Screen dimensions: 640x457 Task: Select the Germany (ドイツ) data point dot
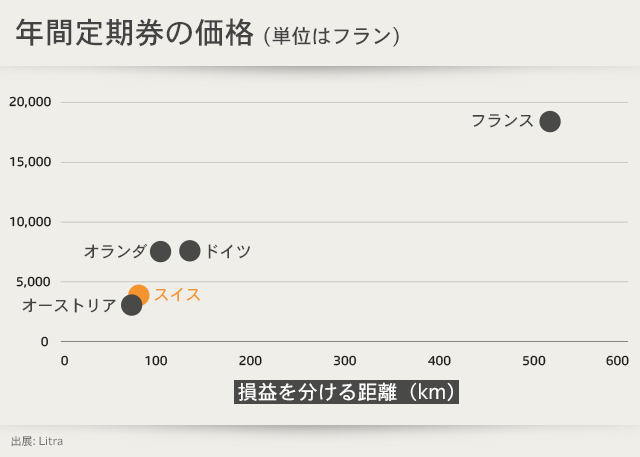[x=189, y=251]
